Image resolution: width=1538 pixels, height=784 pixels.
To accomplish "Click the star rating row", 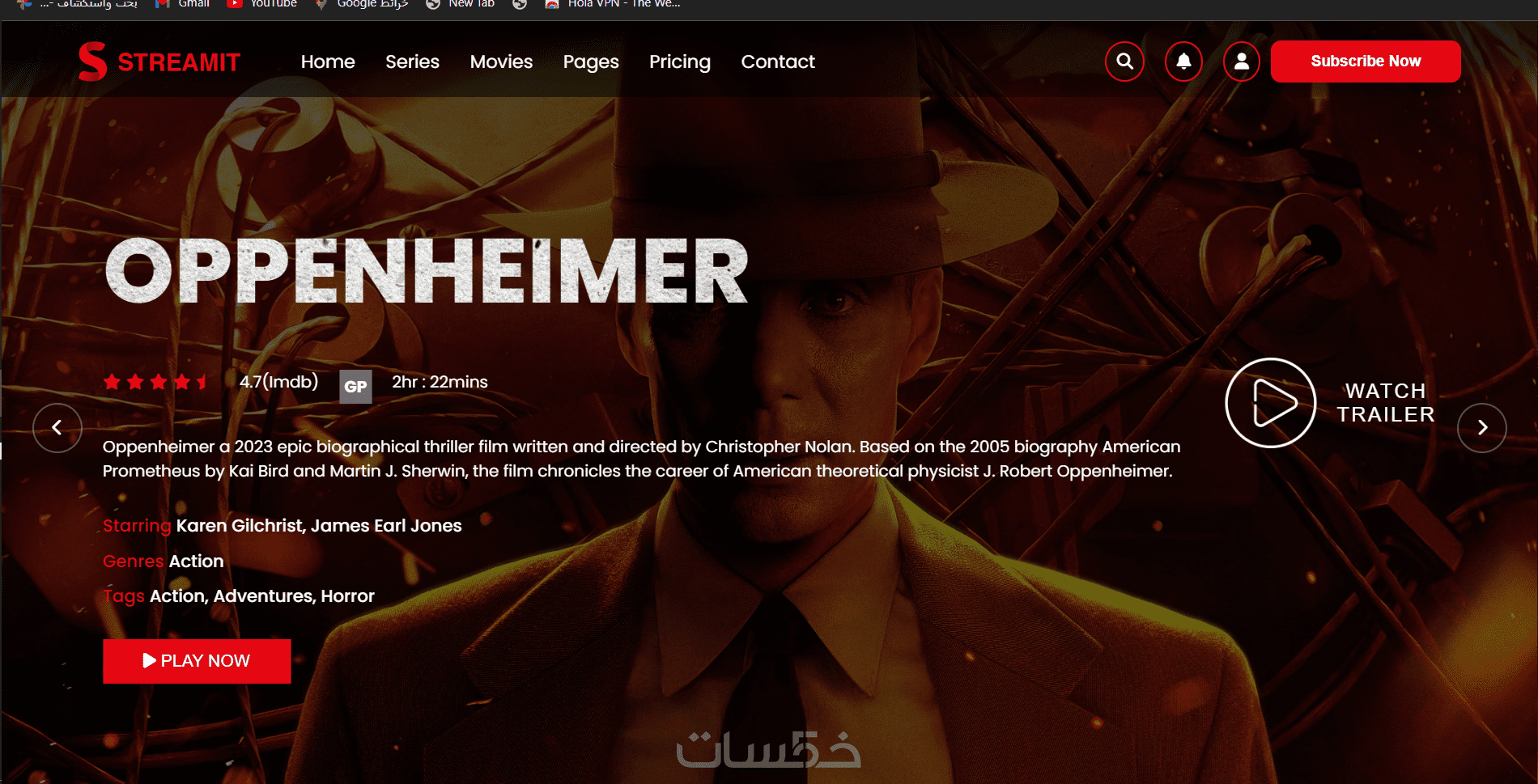I will (x=156, y=382).
